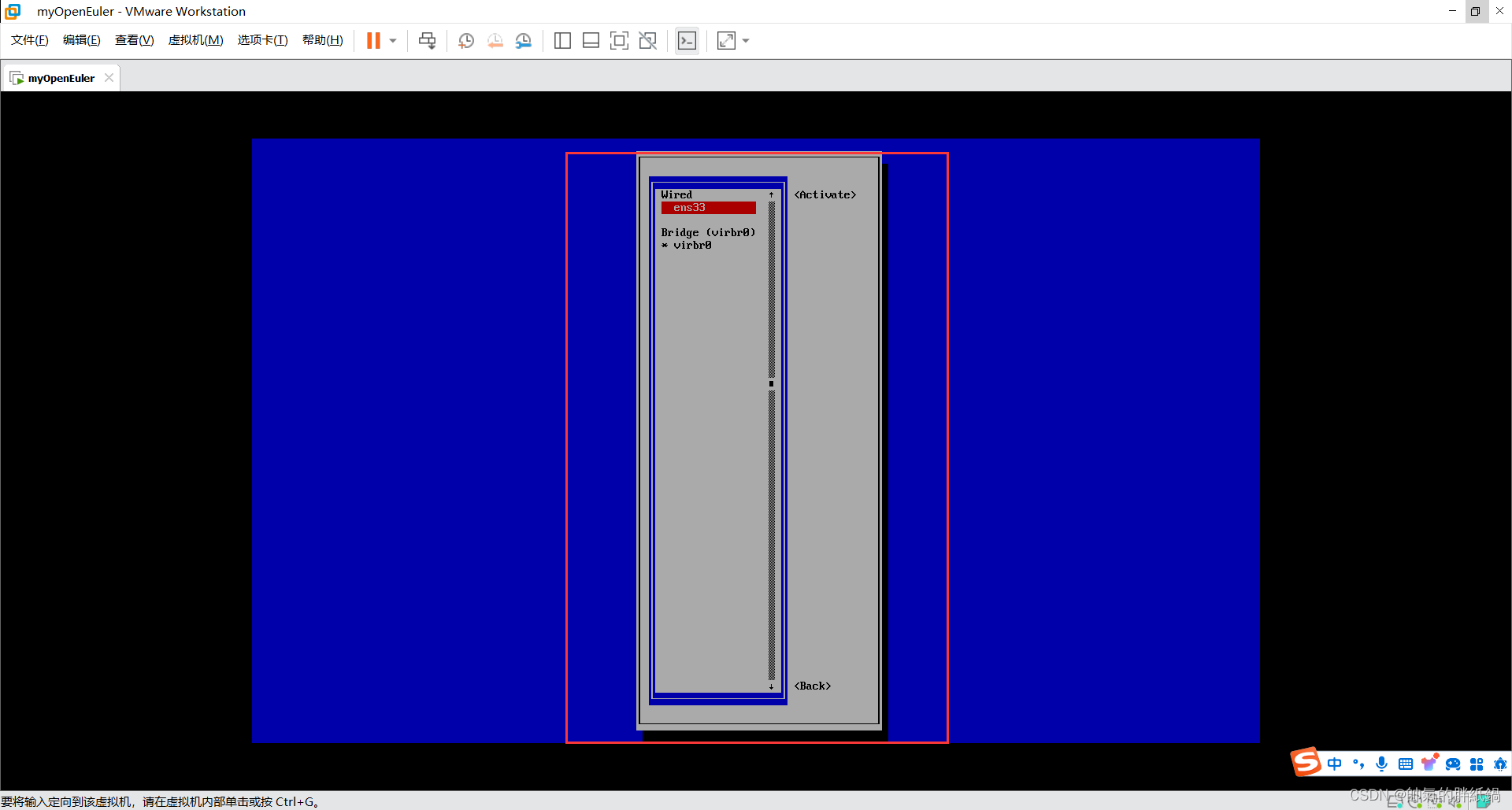Viewport: 1512px width, 810px height.
Task: Open the 选项卡(T) menu
Action: point(263,40)
